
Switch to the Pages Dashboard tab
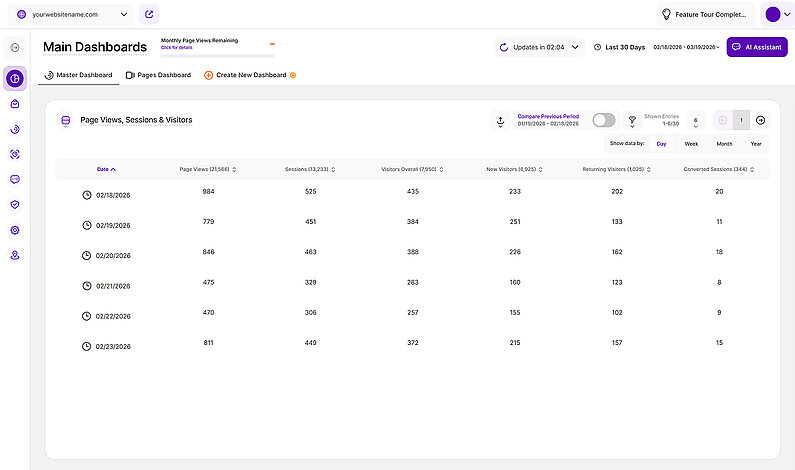click(x=158, y=75)
